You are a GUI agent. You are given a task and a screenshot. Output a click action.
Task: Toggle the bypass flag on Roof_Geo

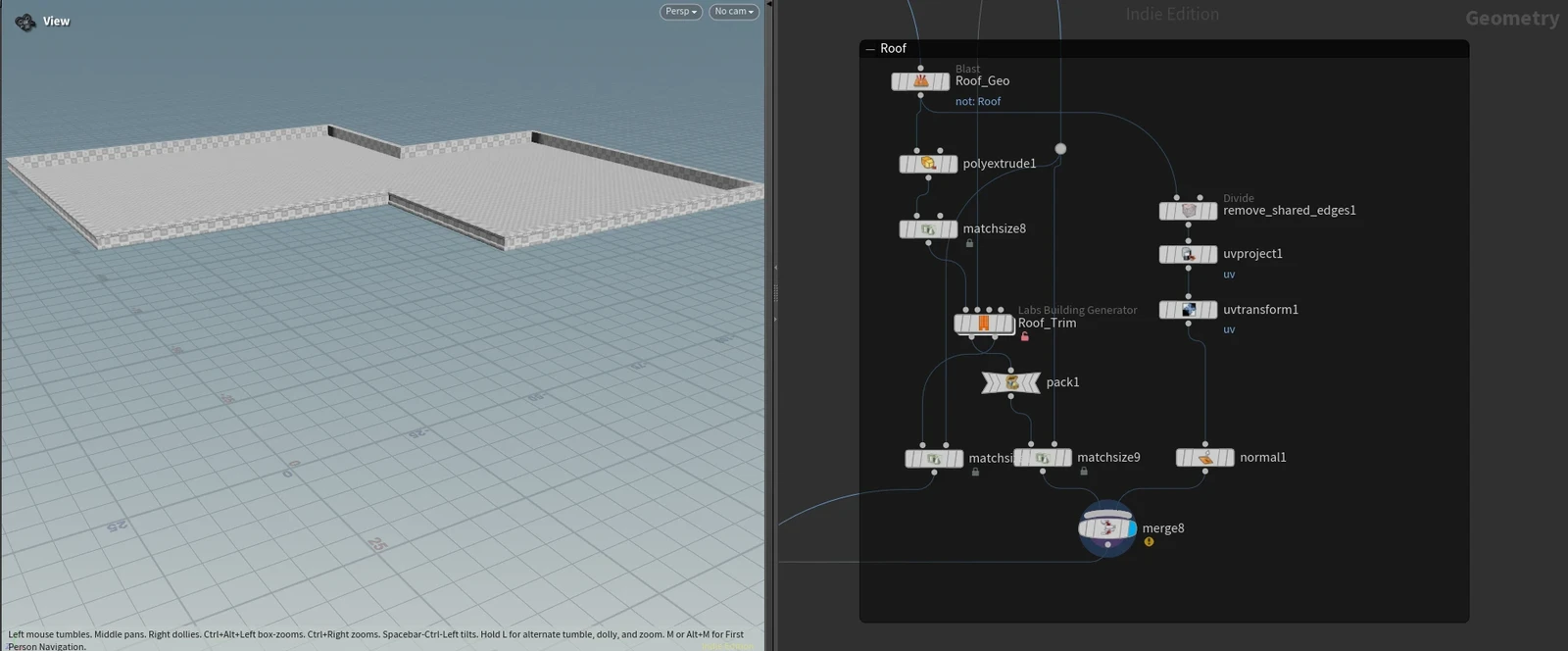[x=897, y=81]
